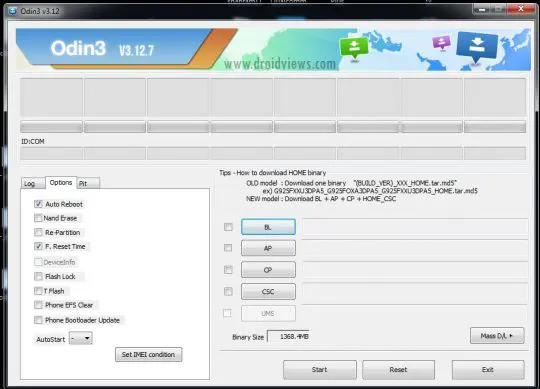Click the AP file button

pos(268,248)
